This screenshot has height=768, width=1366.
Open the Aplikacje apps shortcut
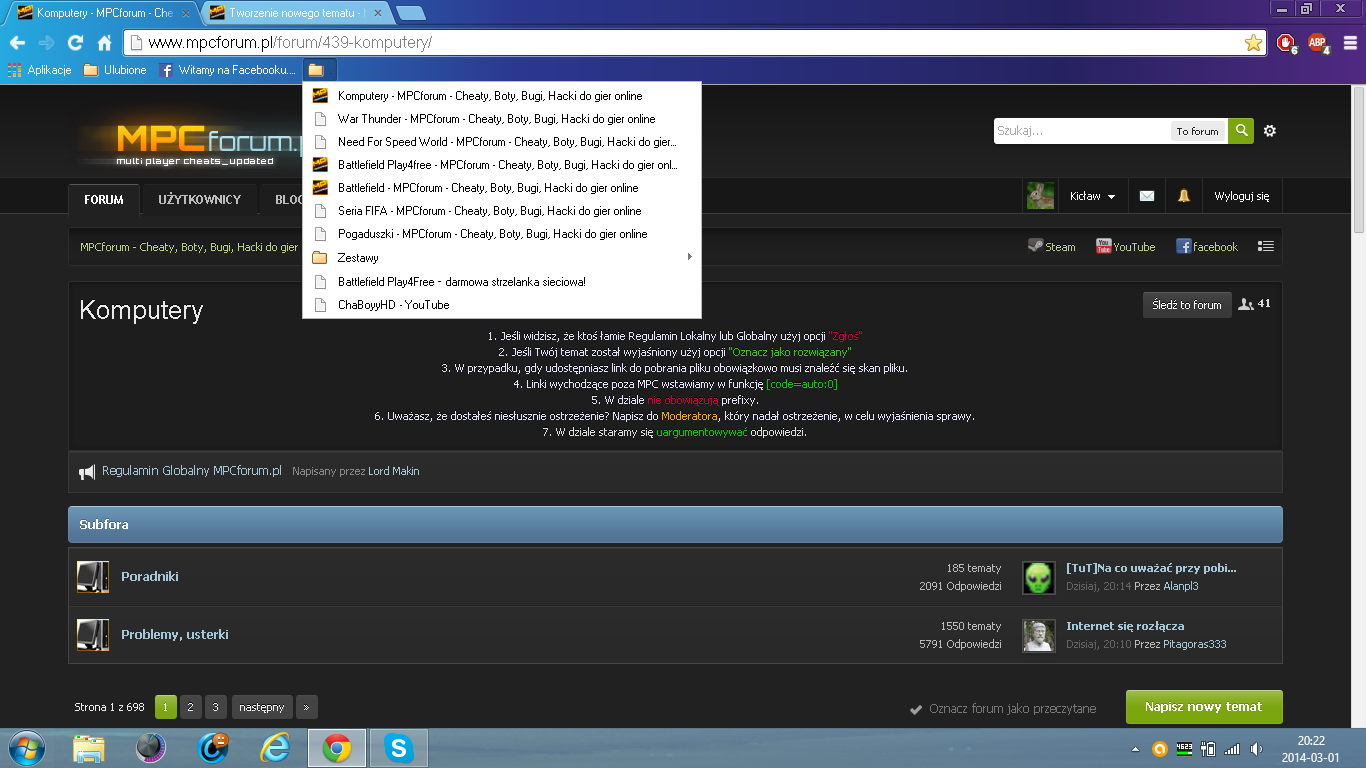tap(39, 70)
